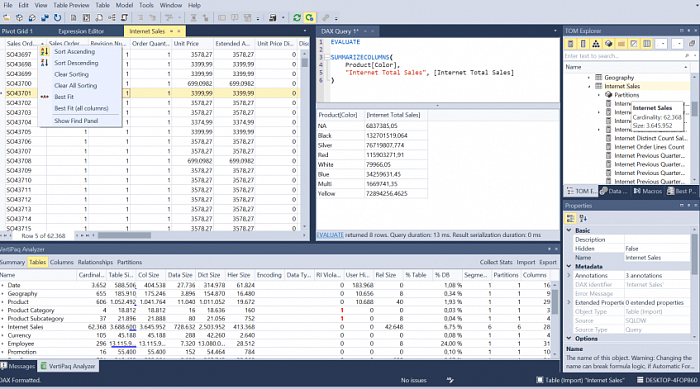Open the Model menu

(x=124, y=5)
